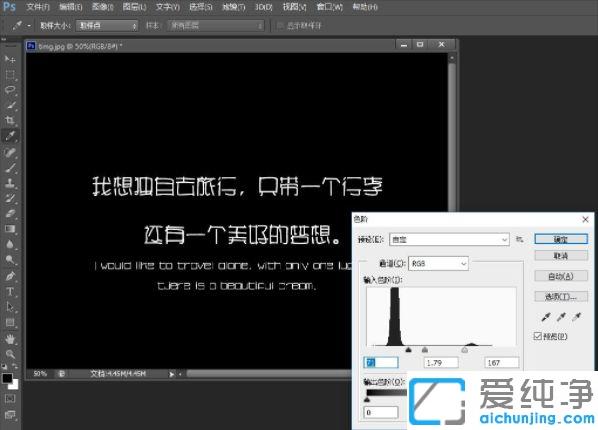The image size is (598, 430).
Task: Select the Eyedropper tool in the toolbox
Action: coord(10,136)
